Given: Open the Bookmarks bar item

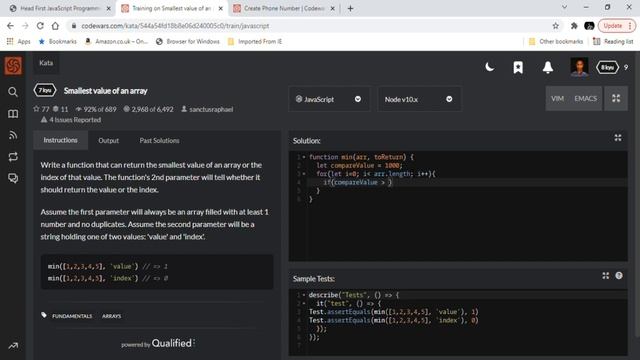Looking at the screenshot, I should click(58, 41).
